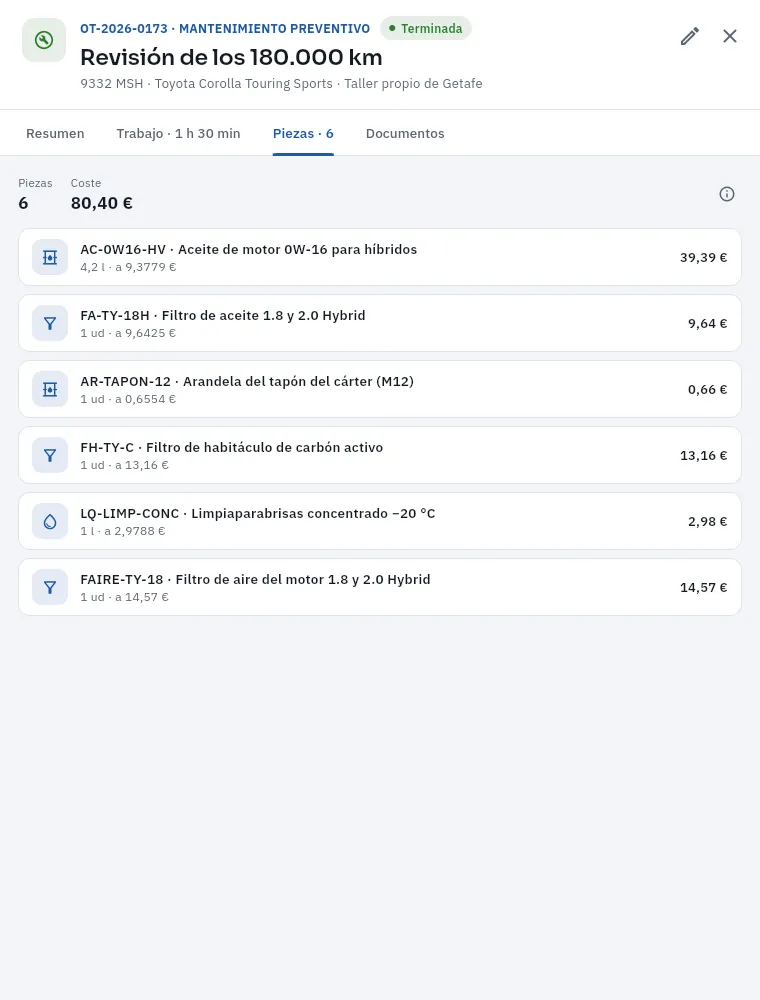Select the Piezas · 6 tab
The image size is (760, 1000).
(303, 133)
